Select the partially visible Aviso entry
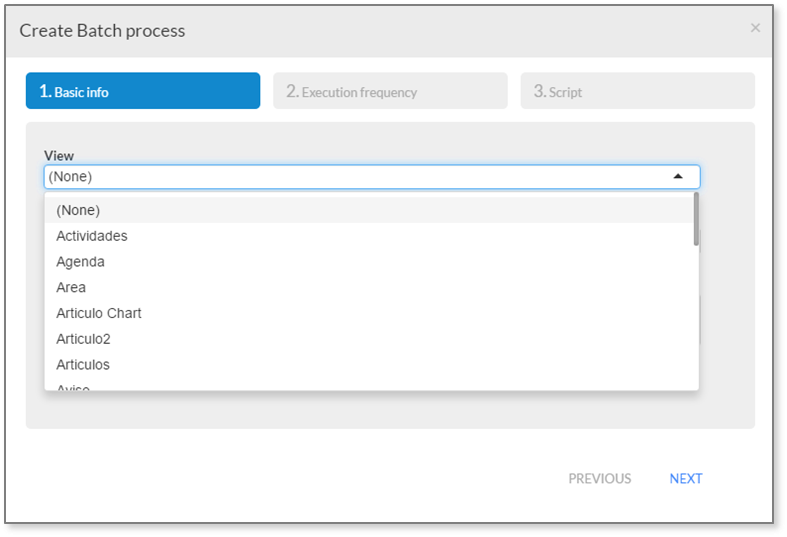The image size is (787, 537). pyautogui.click(x=369, y=386)
